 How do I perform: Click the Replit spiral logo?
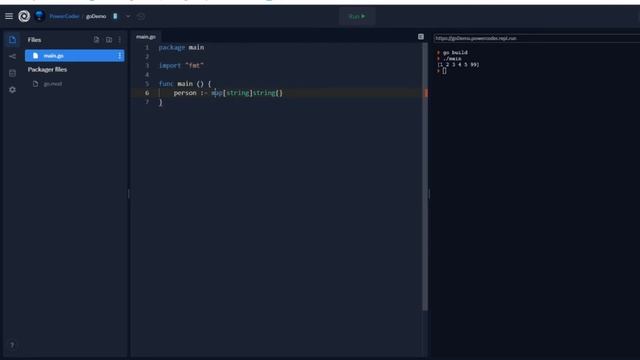click(24, 16)
